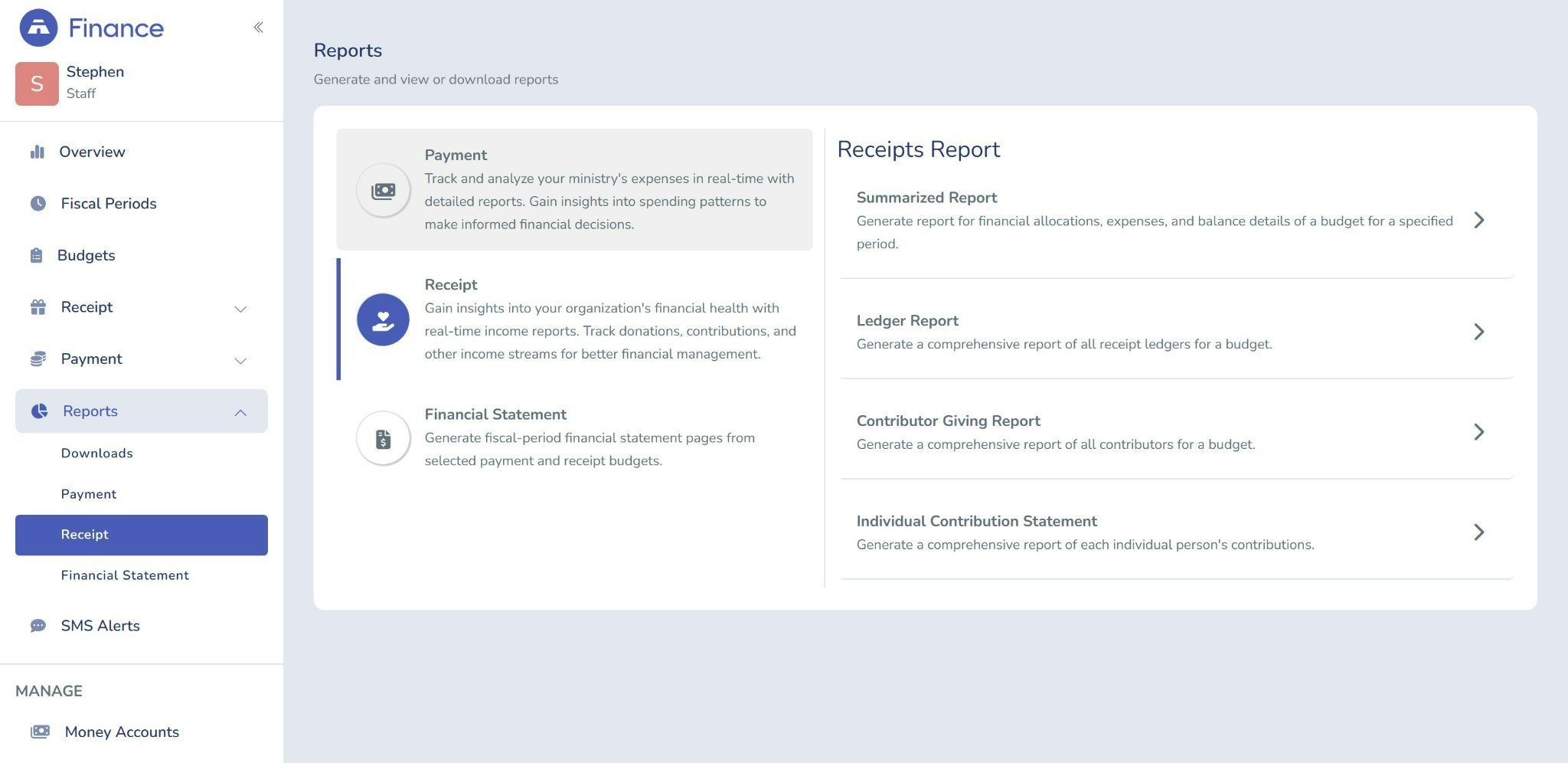The height and width of the screenshot is (763, 1568).
Task: Click the user name Stephen
Action: (95, 72)
